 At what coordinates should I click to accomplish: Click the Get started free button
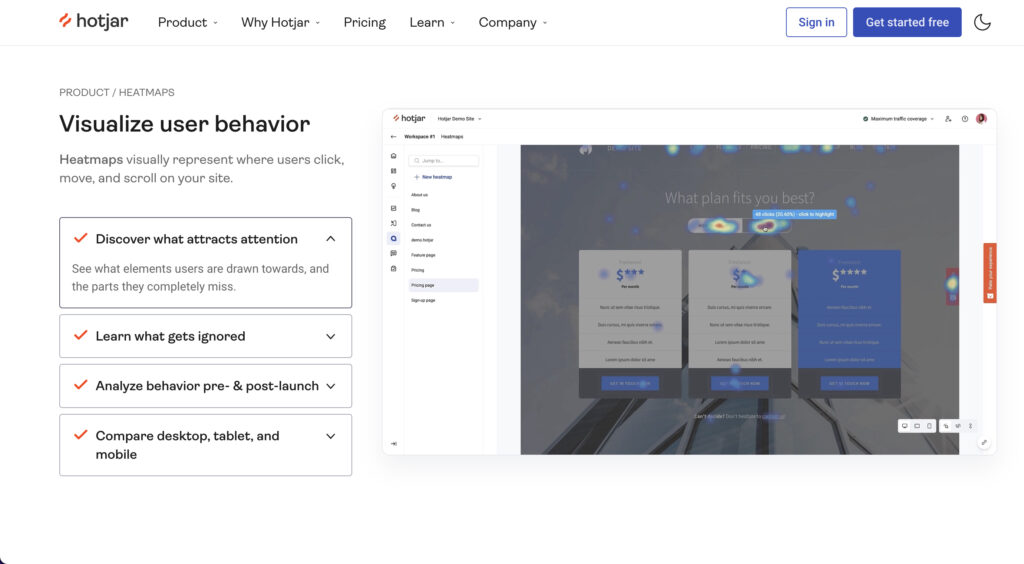(906, 22)
